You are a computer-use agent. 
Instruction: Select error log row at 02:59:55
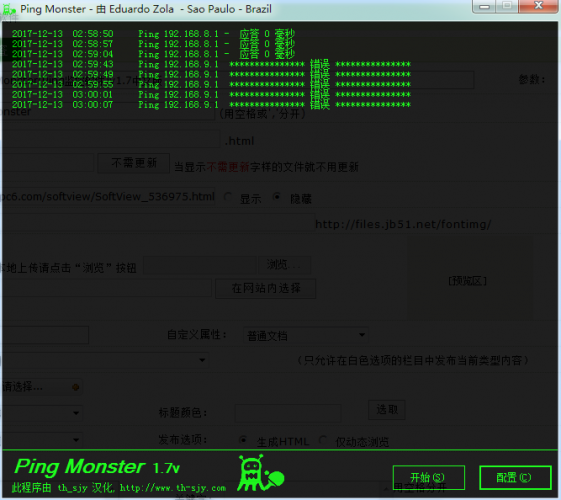point(211,84)
